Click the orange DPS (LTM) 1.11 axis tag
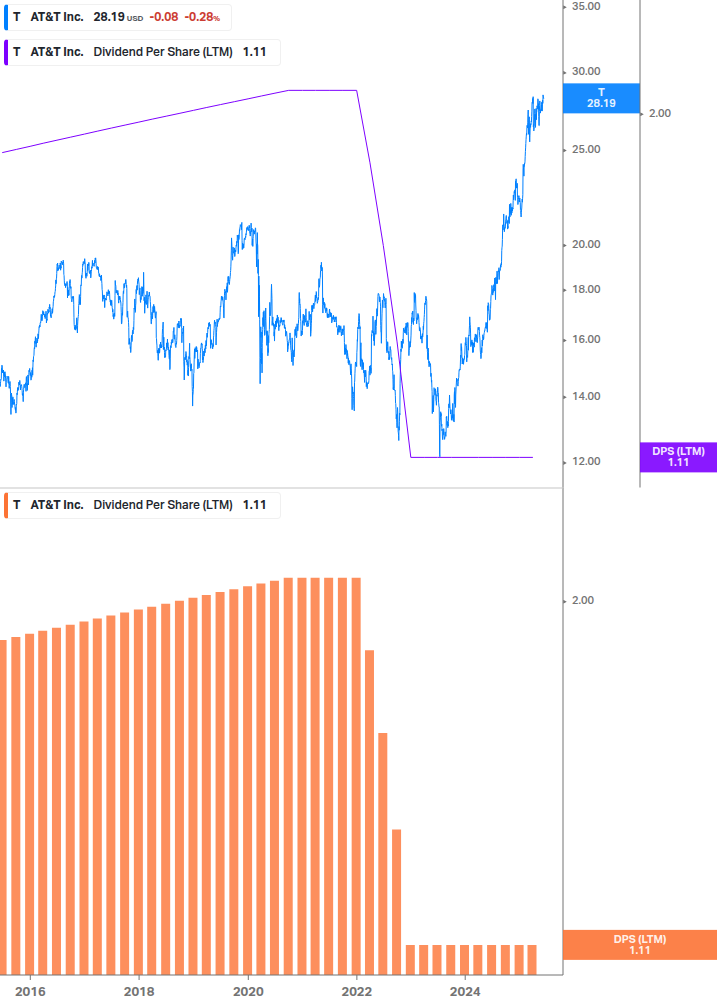 click(x=639, y=945)
